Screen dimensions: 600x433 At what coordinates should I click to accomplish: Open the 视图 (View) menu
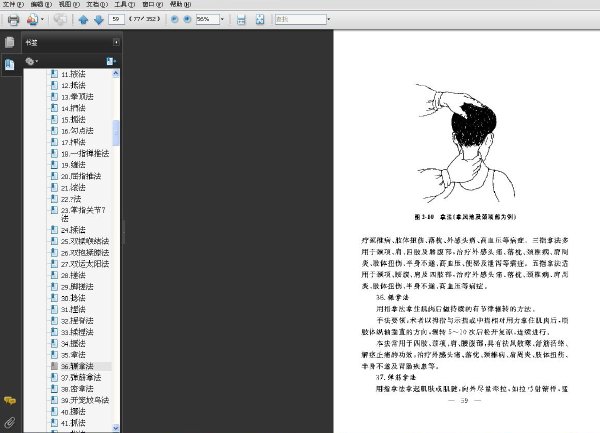69,4
